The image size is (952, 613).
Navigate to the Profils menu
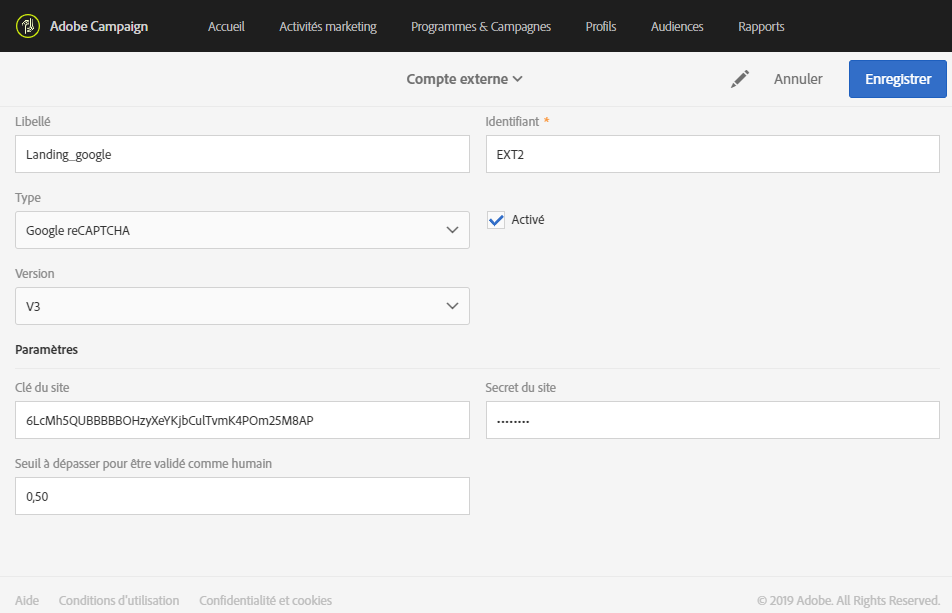[601, 27]
